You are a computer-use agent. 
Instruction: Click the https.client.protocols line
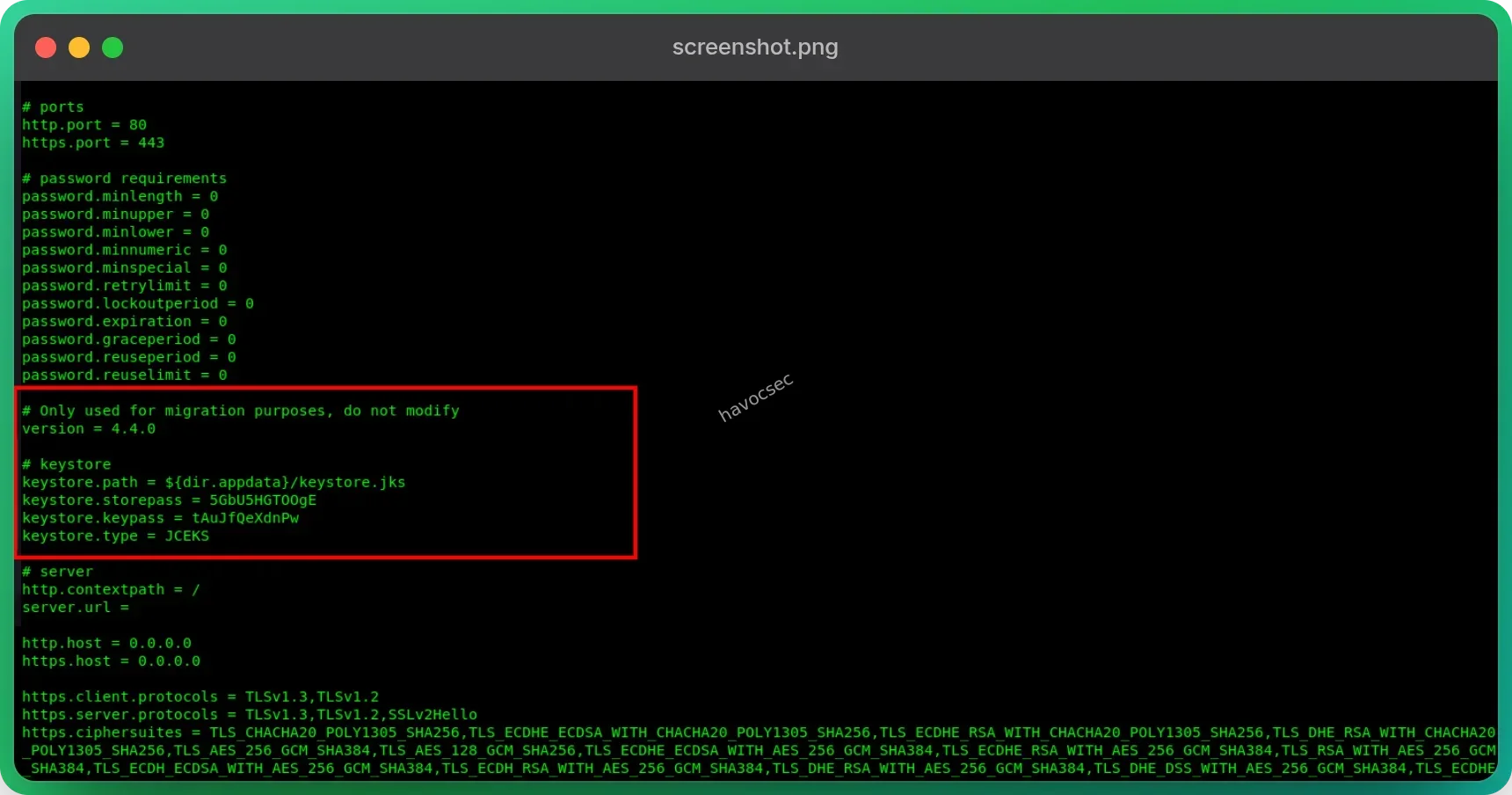pos(200,697)
